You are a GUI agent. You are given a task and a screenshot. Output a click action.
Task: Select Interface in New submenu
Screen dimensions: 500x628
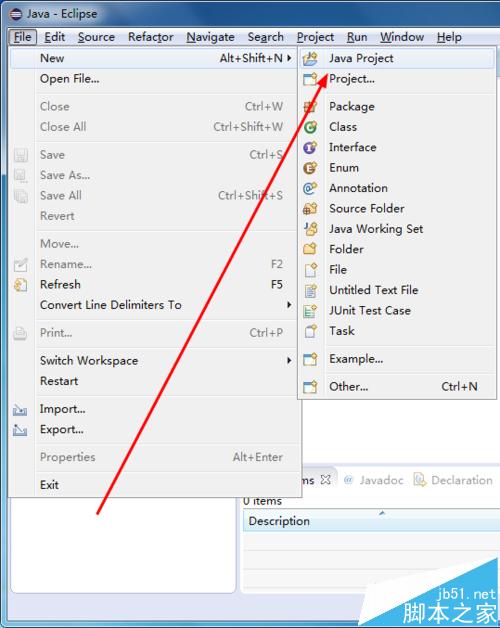[397, 147]
